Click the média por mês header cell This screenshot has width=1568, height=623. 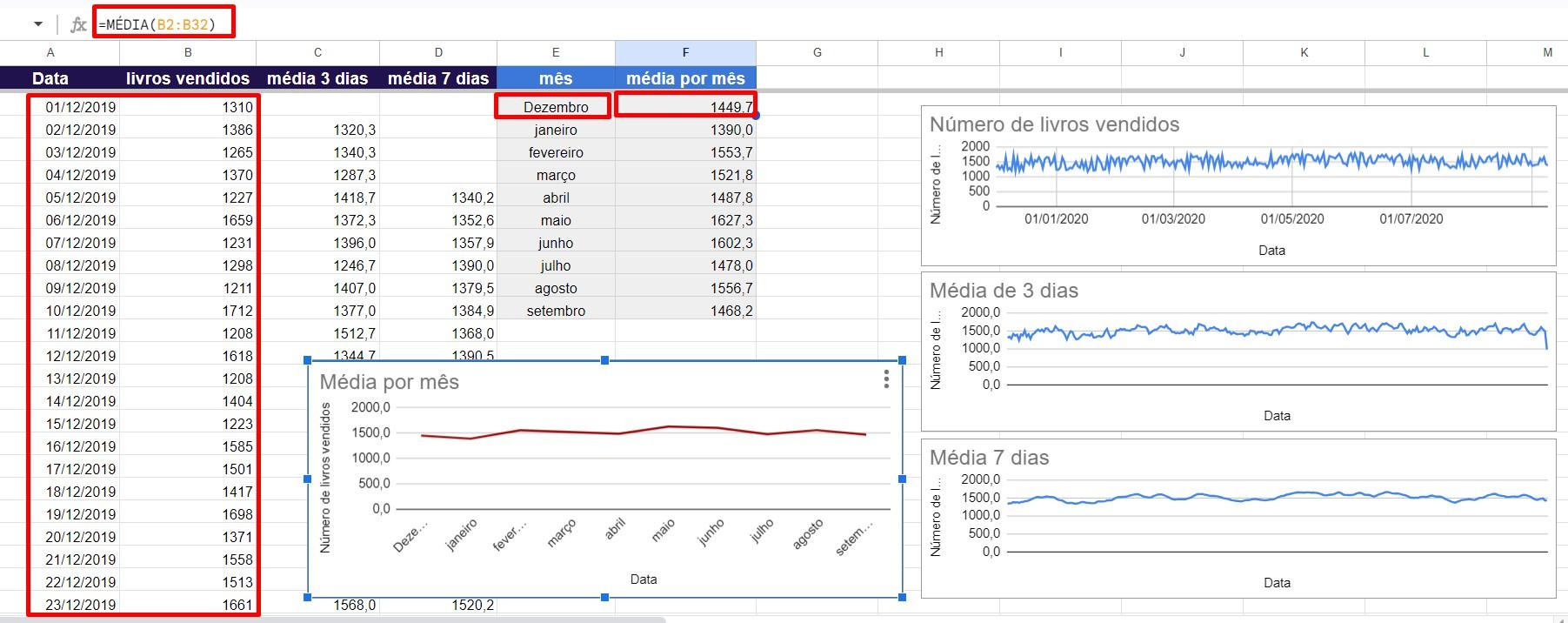pyautogui.click(x=685, y=78)
